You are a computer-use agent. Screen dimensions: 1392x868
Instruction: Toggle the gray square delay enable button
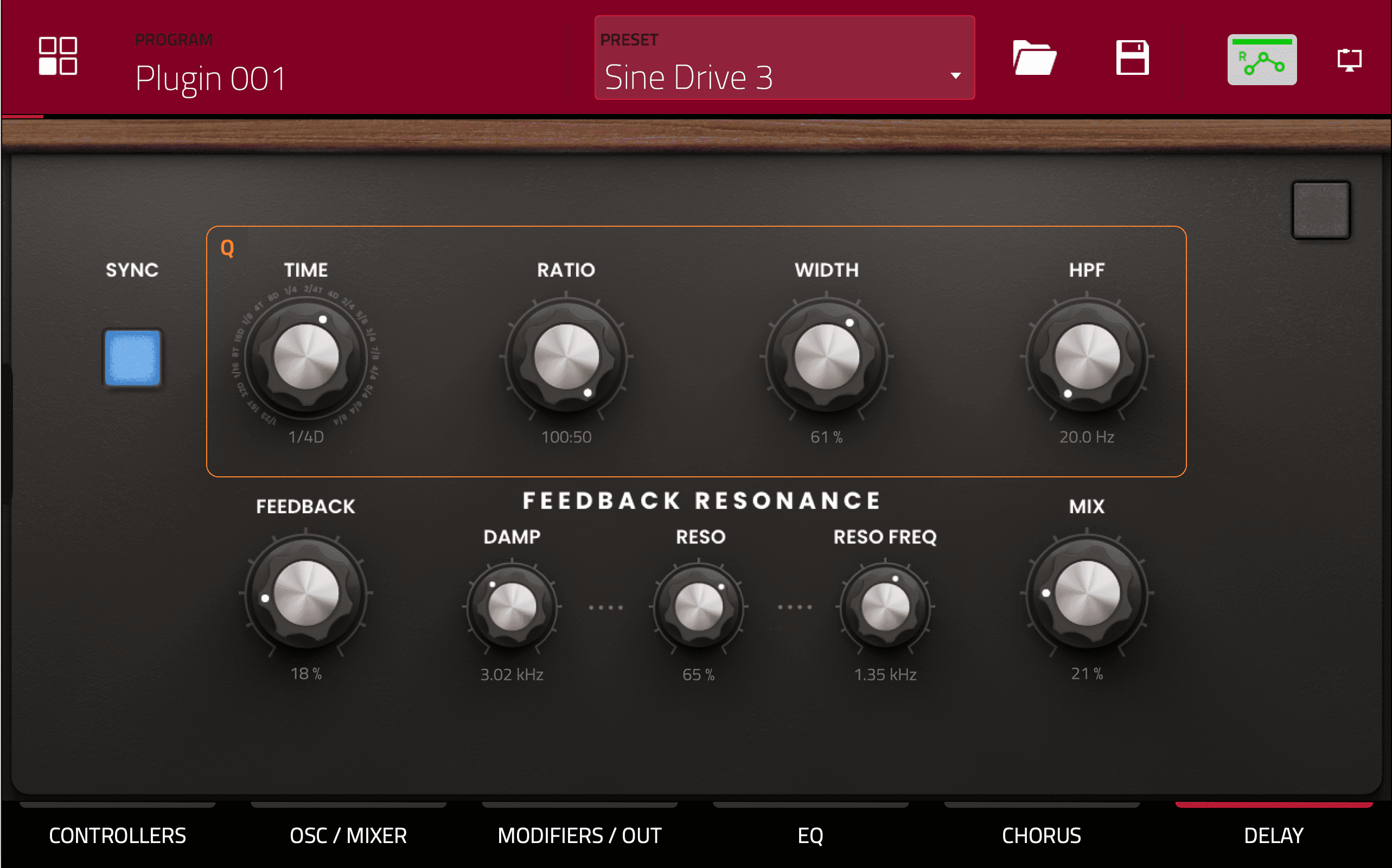(x=1320, y=210)
